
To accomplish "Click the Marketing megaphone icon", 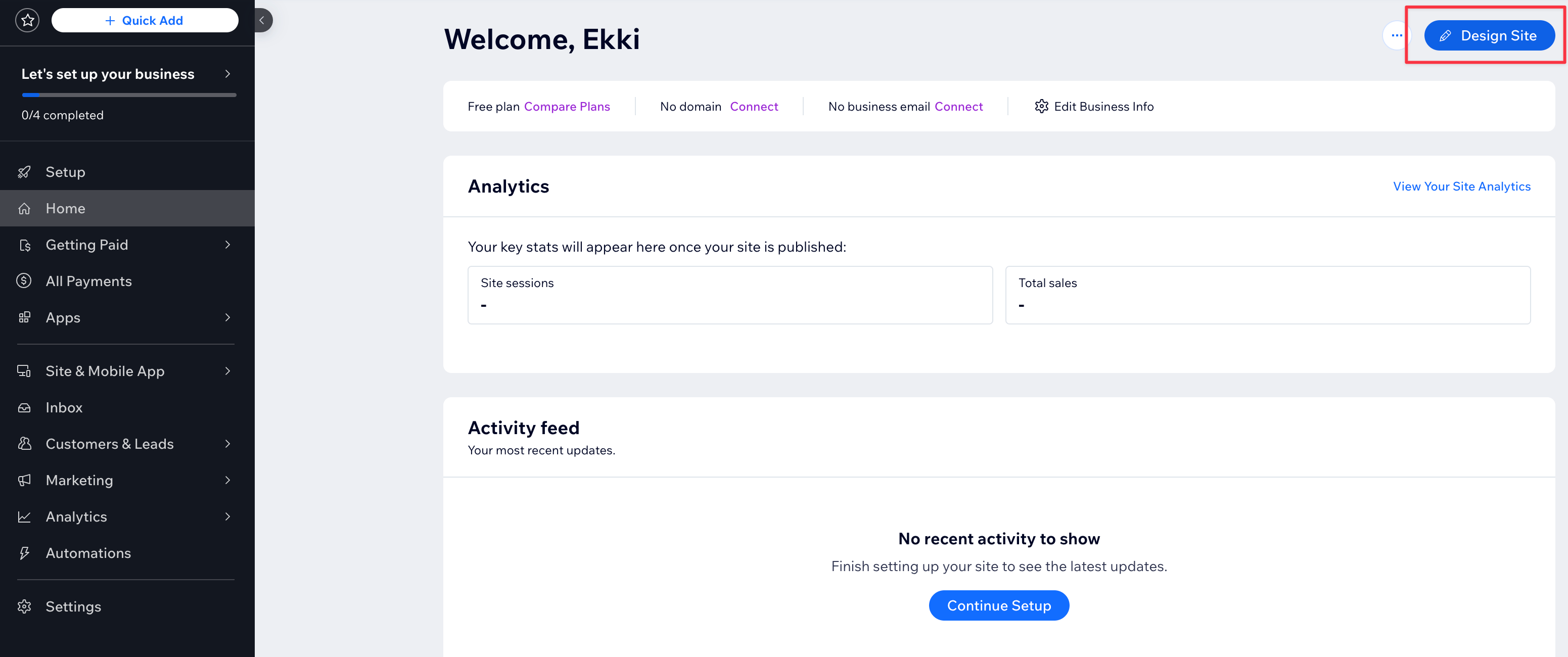I will [24, 480].
